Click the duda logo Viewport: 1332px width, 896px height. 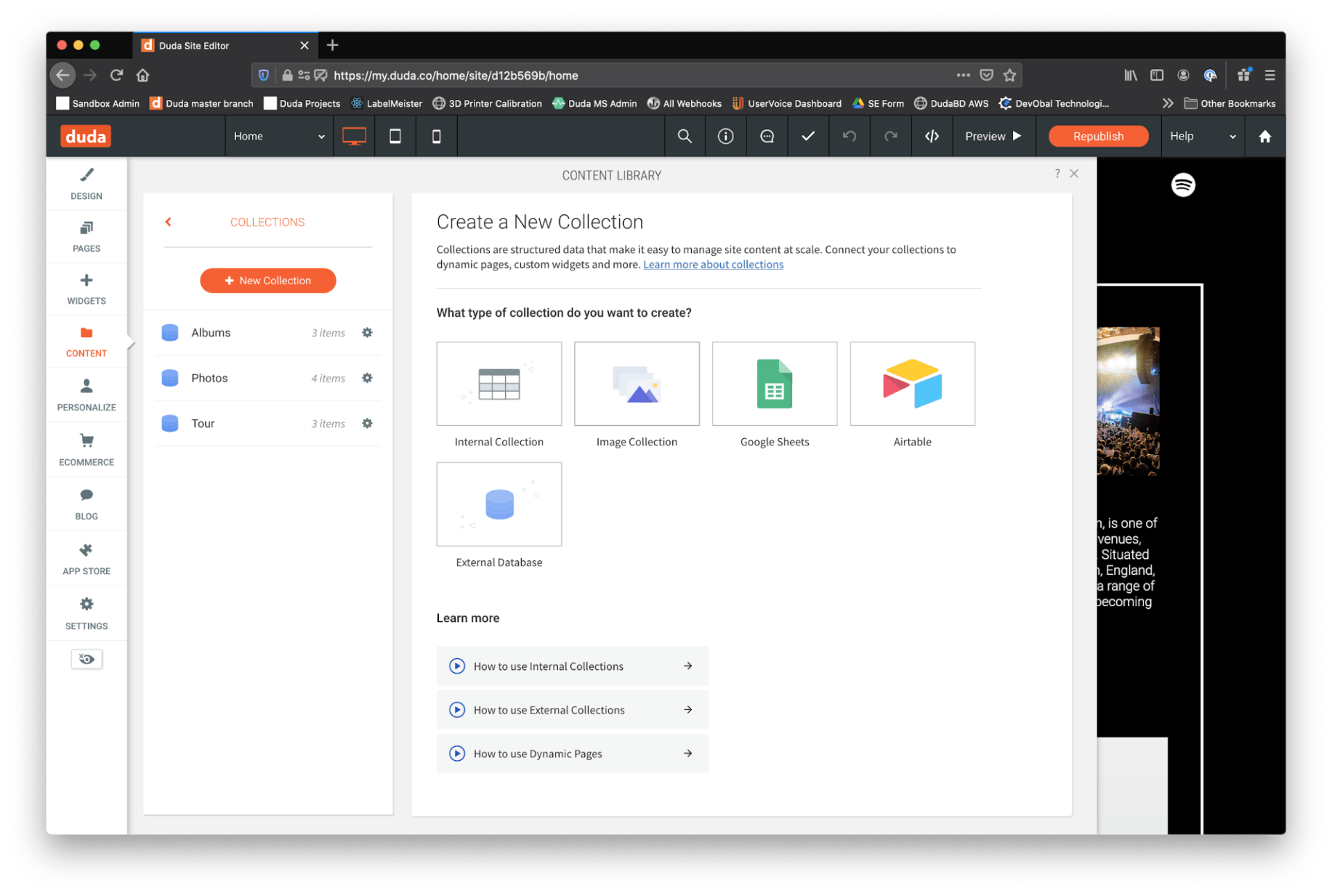pos(85,136)
